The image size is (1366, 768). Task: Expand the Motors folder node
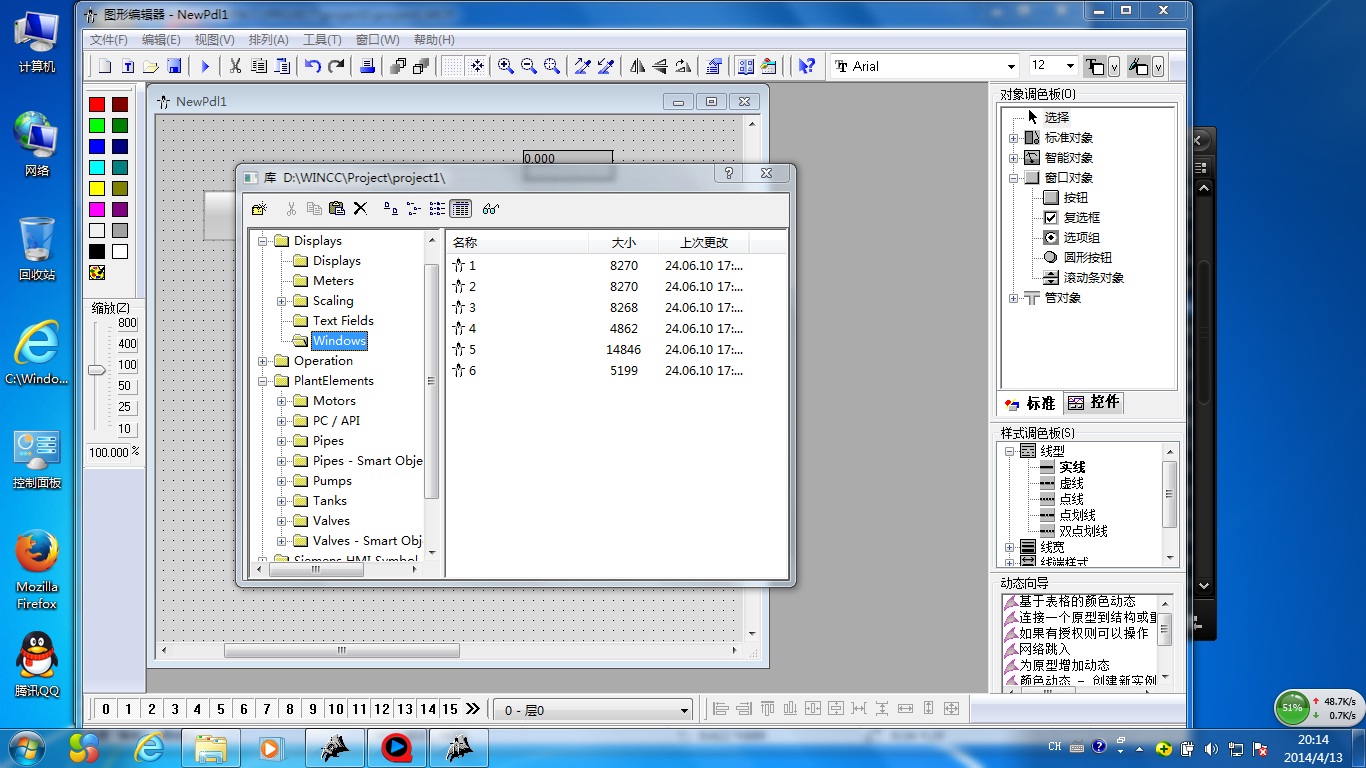pos(282,401)
